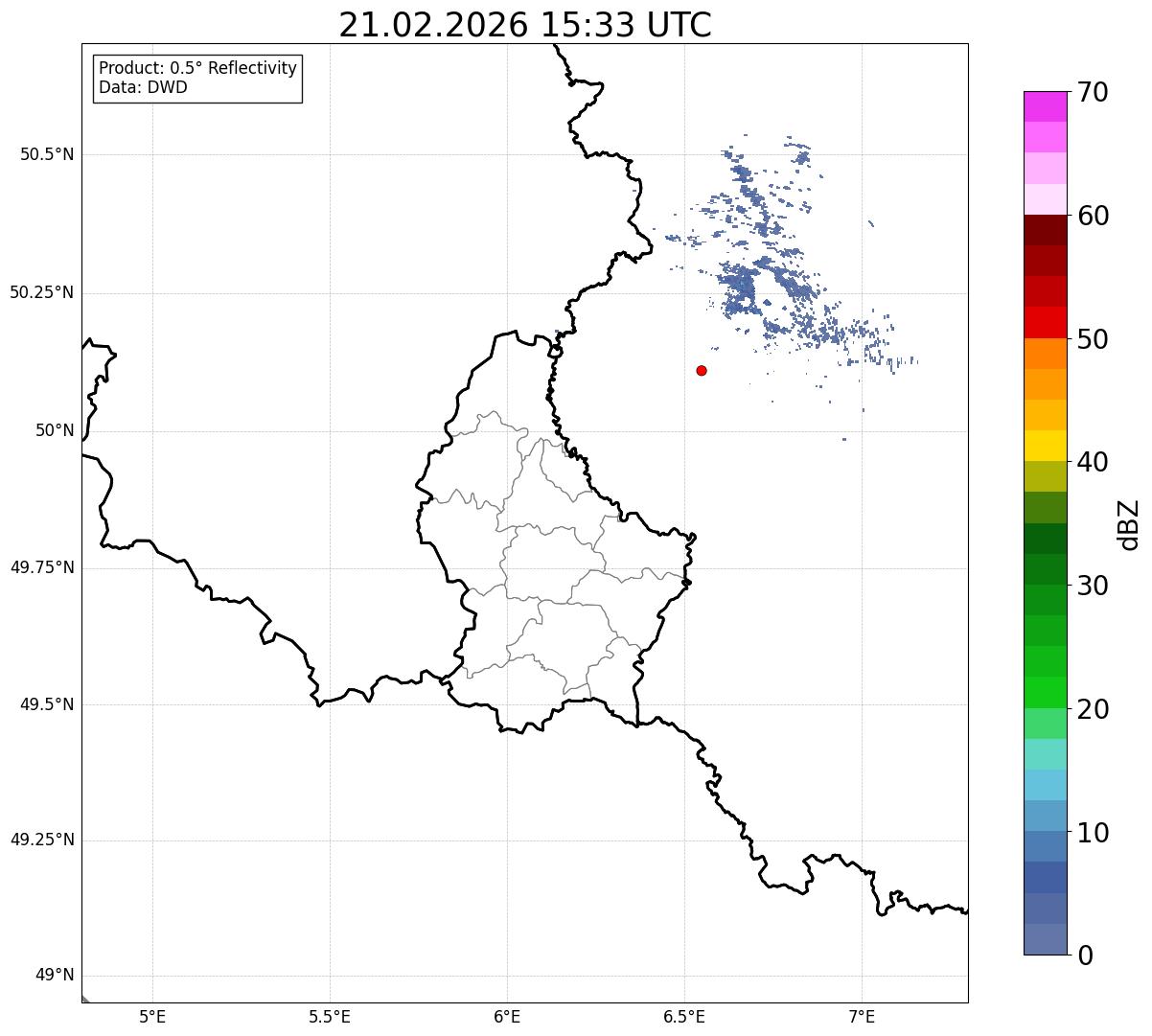Click the 70 colorbar tick label
This screenshot has height=1036, width=1152.
[1093, 92]
